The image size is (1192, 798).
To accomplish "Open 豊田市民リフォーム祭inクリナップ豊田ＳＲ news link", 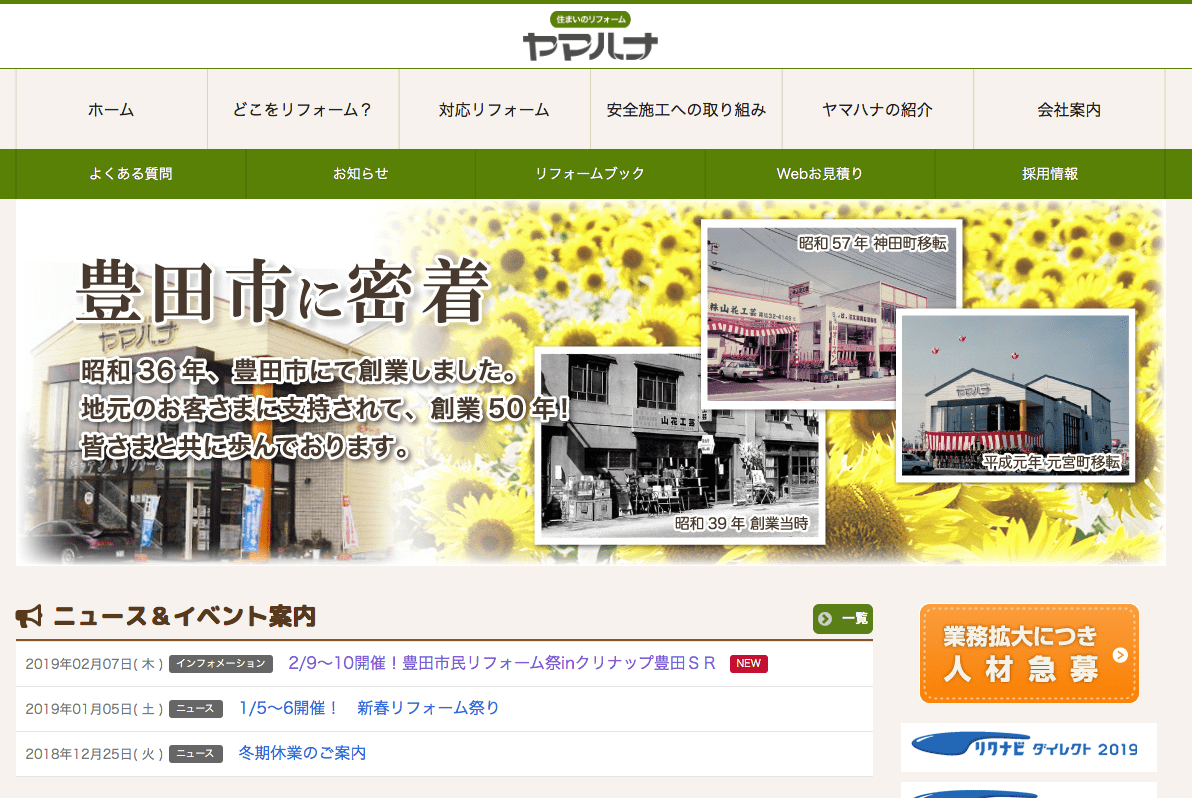I will pyautogui.click(x=502, y=663).
